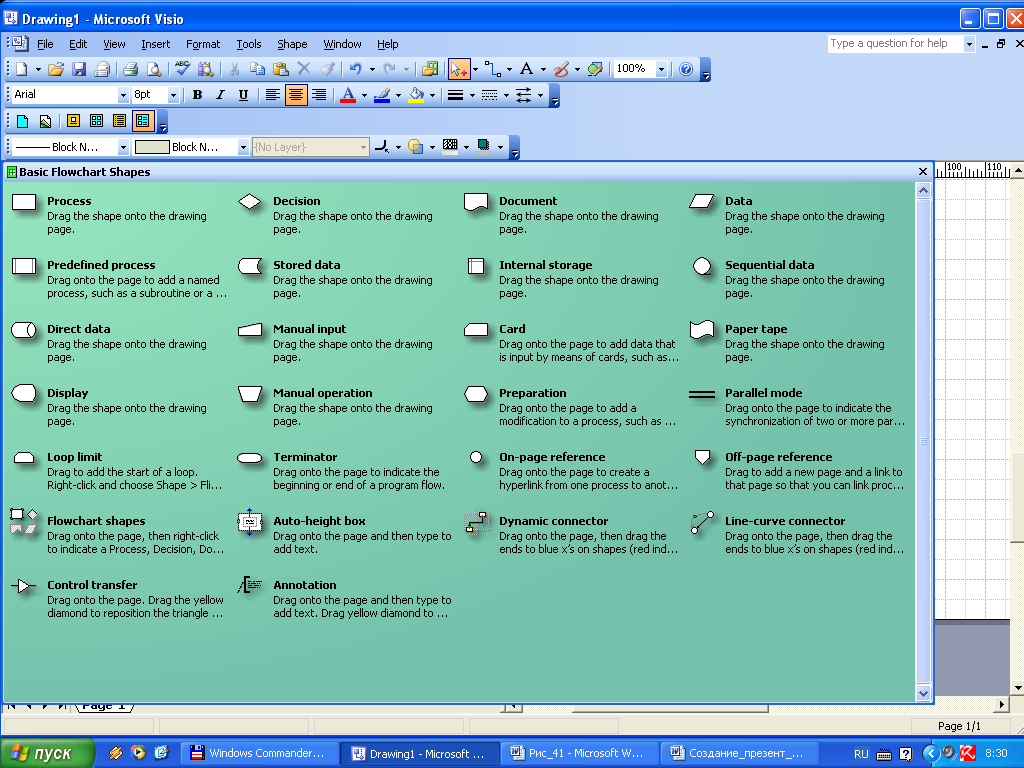The image size is (1024, 768).
Task: Click the пуск Start button
Action: pyautogui.click(x=48, y=753)
